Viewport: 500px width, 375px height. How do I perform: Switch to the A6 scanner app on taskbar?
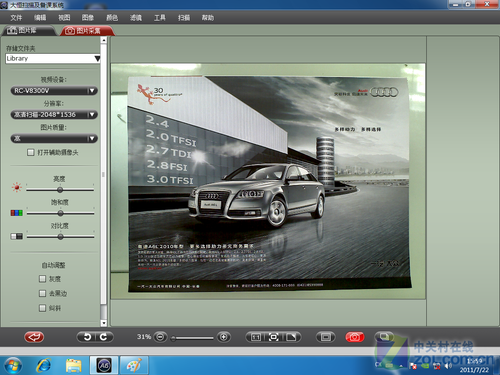tap(104, 366)
